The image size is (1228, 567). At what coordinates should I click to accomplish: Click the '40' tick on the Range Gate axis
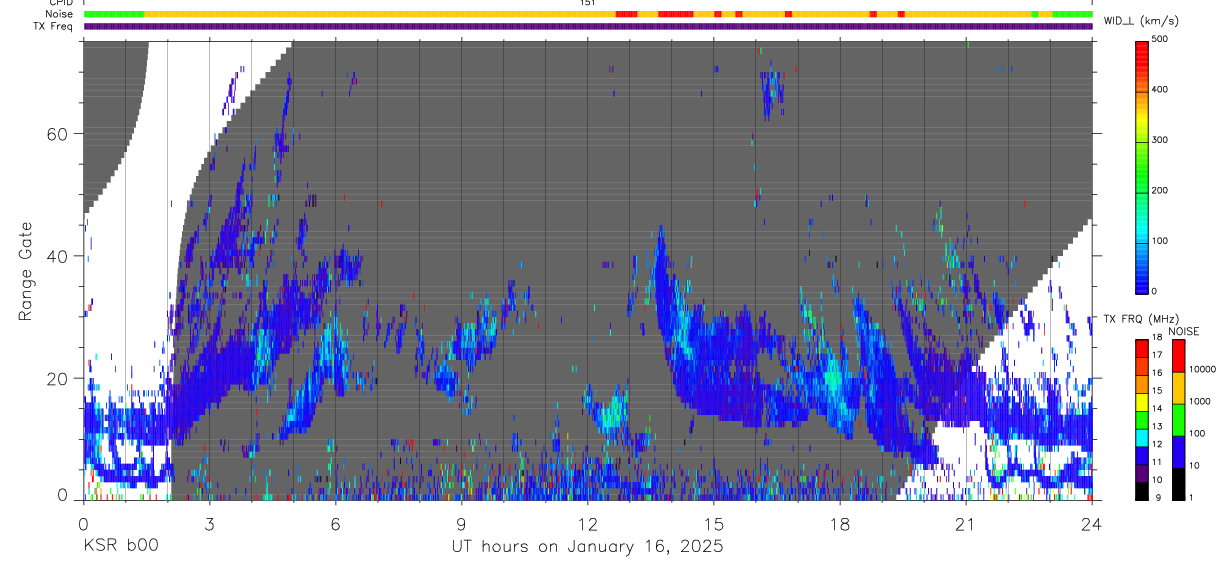(58, 256)
